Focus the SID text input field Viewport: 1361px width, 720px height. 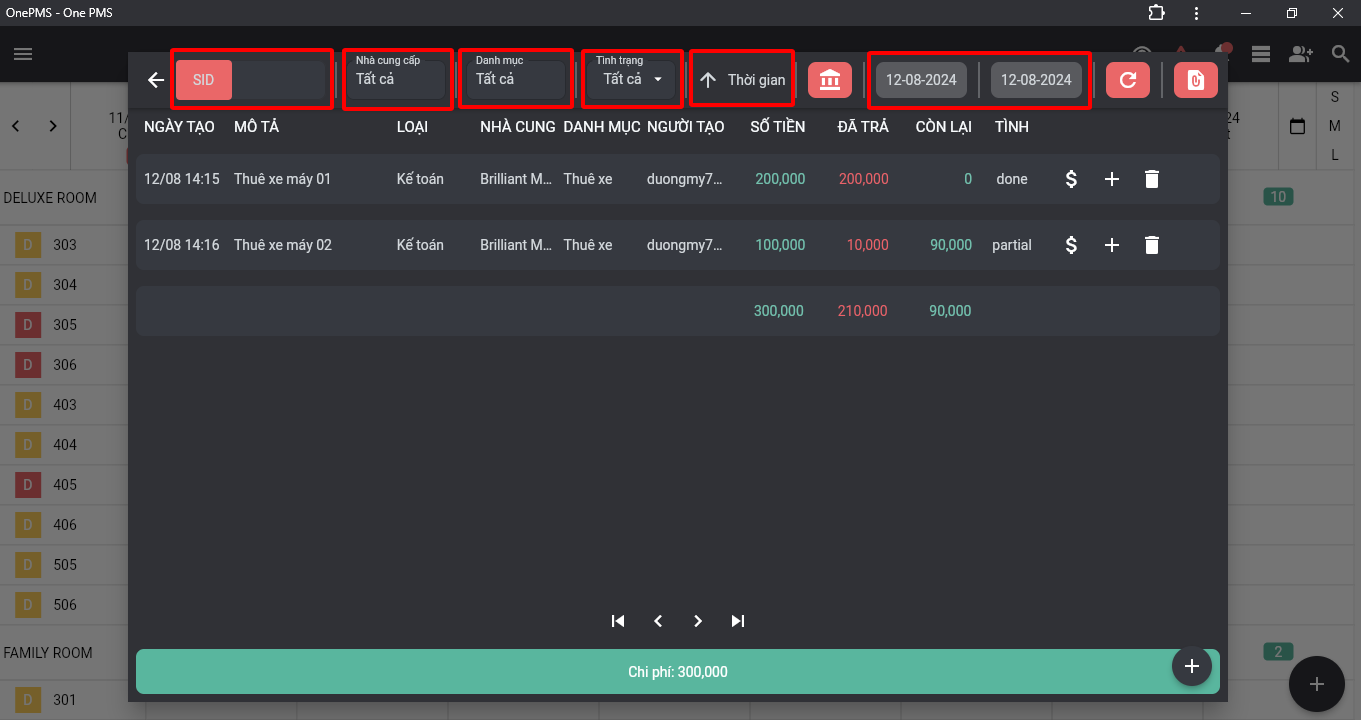279,80
